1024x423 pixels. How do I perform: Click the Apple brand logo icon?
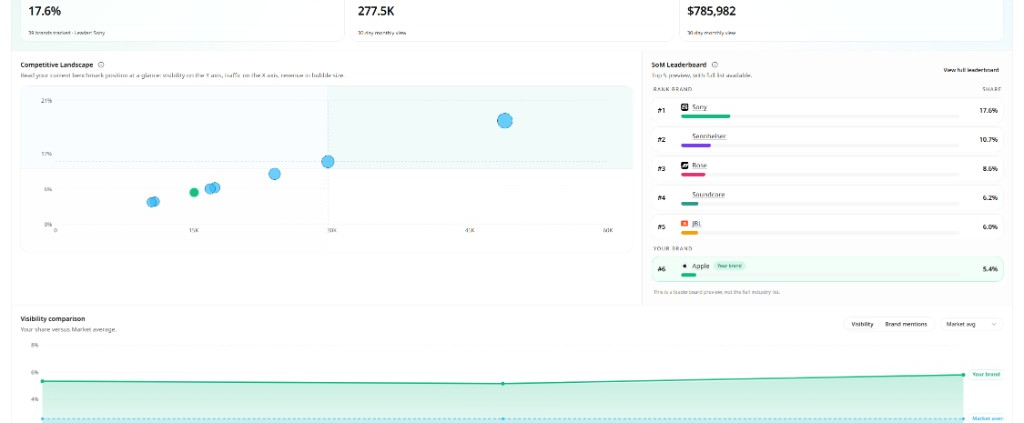pos(684,266)
